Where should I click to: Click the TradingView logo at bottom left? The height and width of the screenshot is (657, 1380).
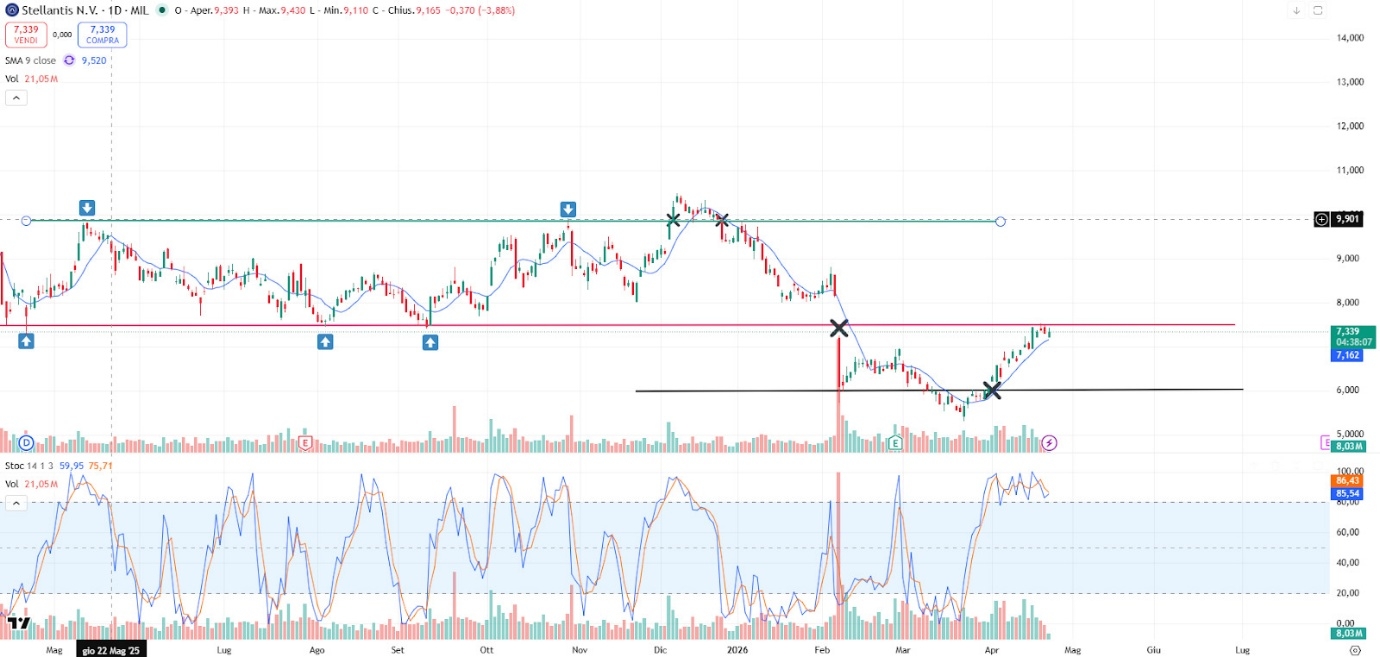coord(18,625)
